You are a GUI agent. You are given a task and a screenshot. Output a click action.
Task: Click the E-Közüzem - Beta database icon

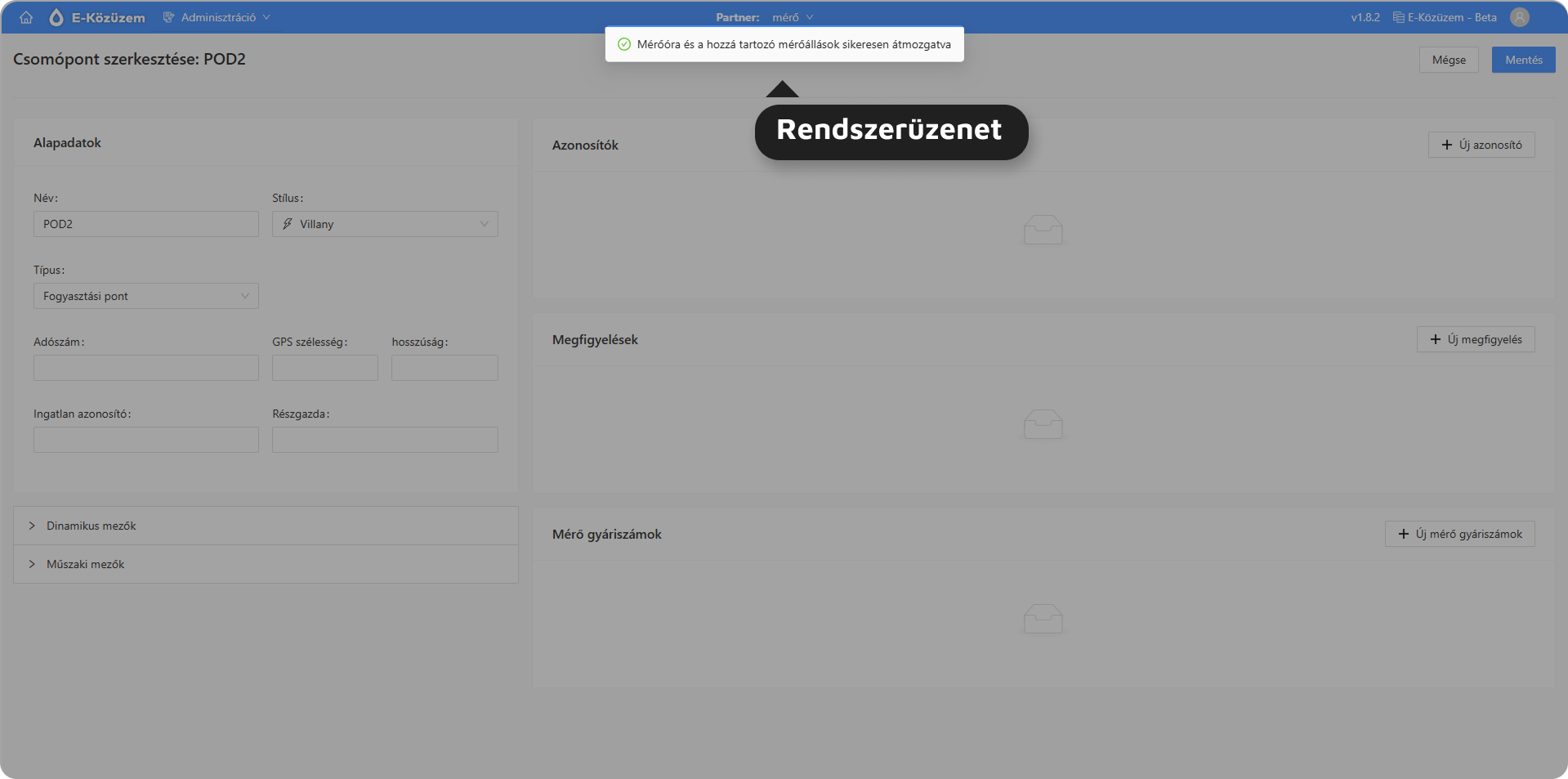point(1398,17)
